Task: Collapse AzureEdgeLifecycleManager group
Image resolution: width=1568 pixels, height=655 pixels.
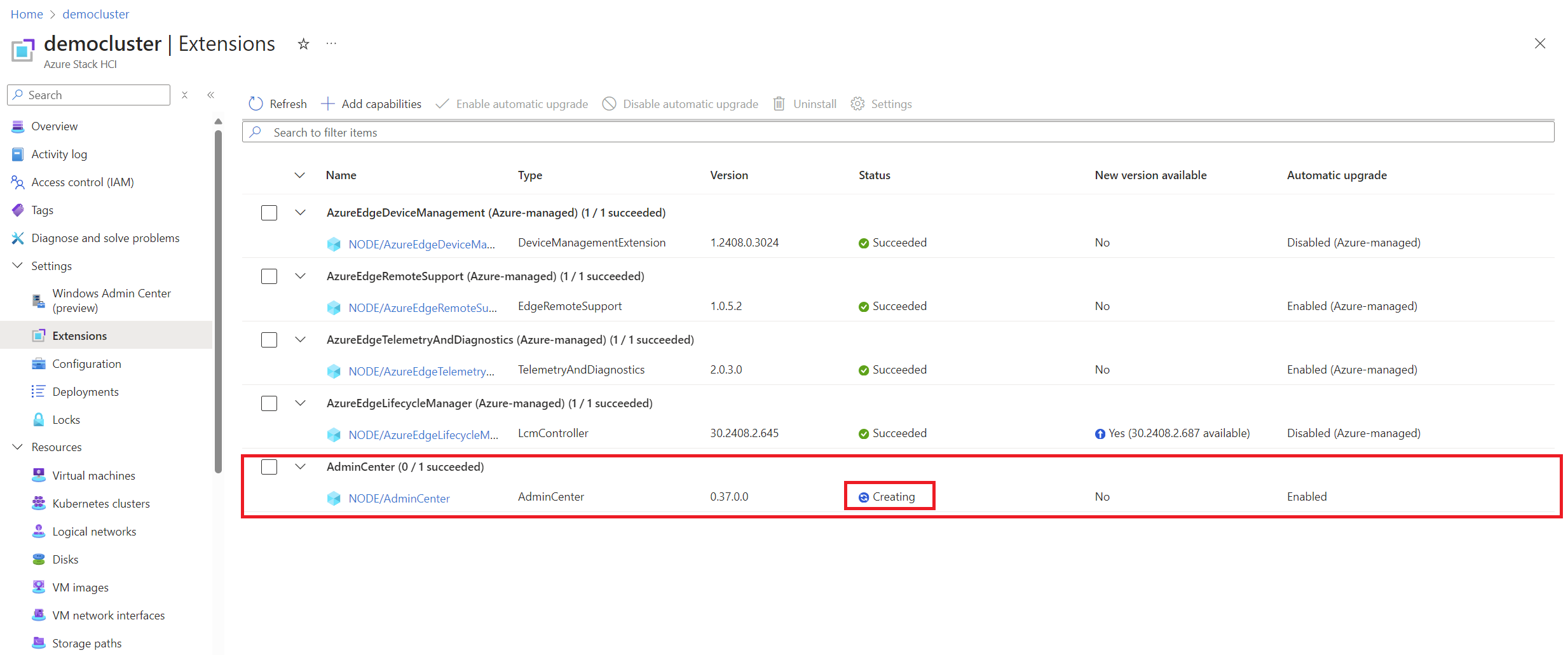Action: pyautogui.click(x=300, y=403)
